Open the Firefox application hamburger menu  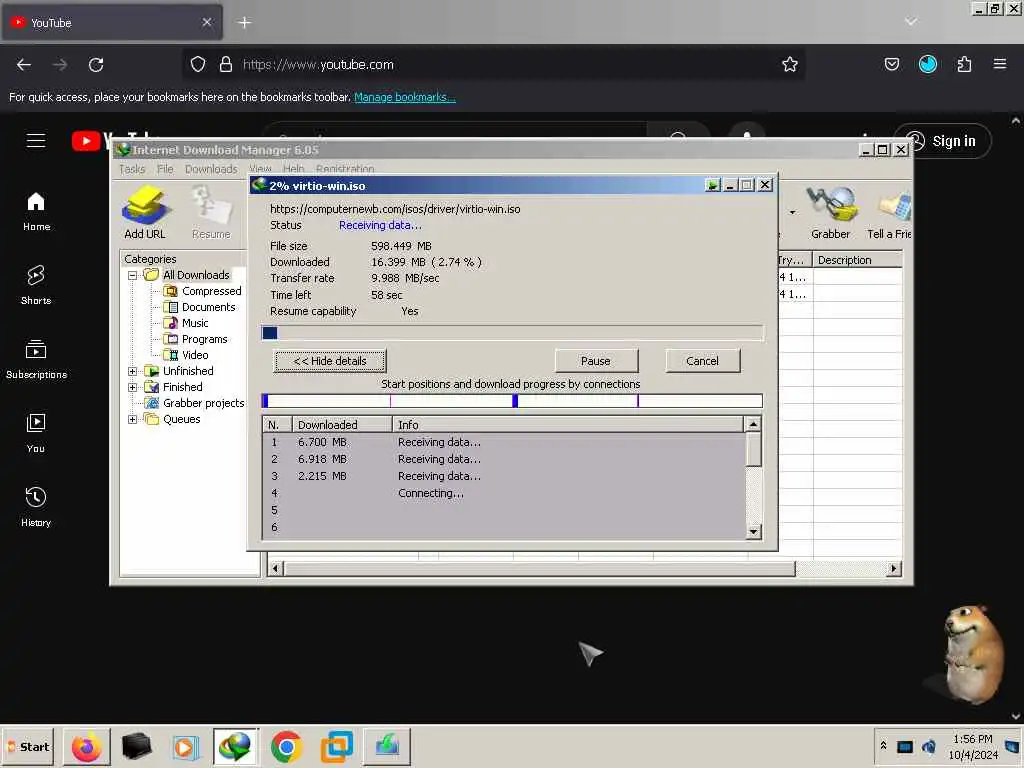(999, 64)
